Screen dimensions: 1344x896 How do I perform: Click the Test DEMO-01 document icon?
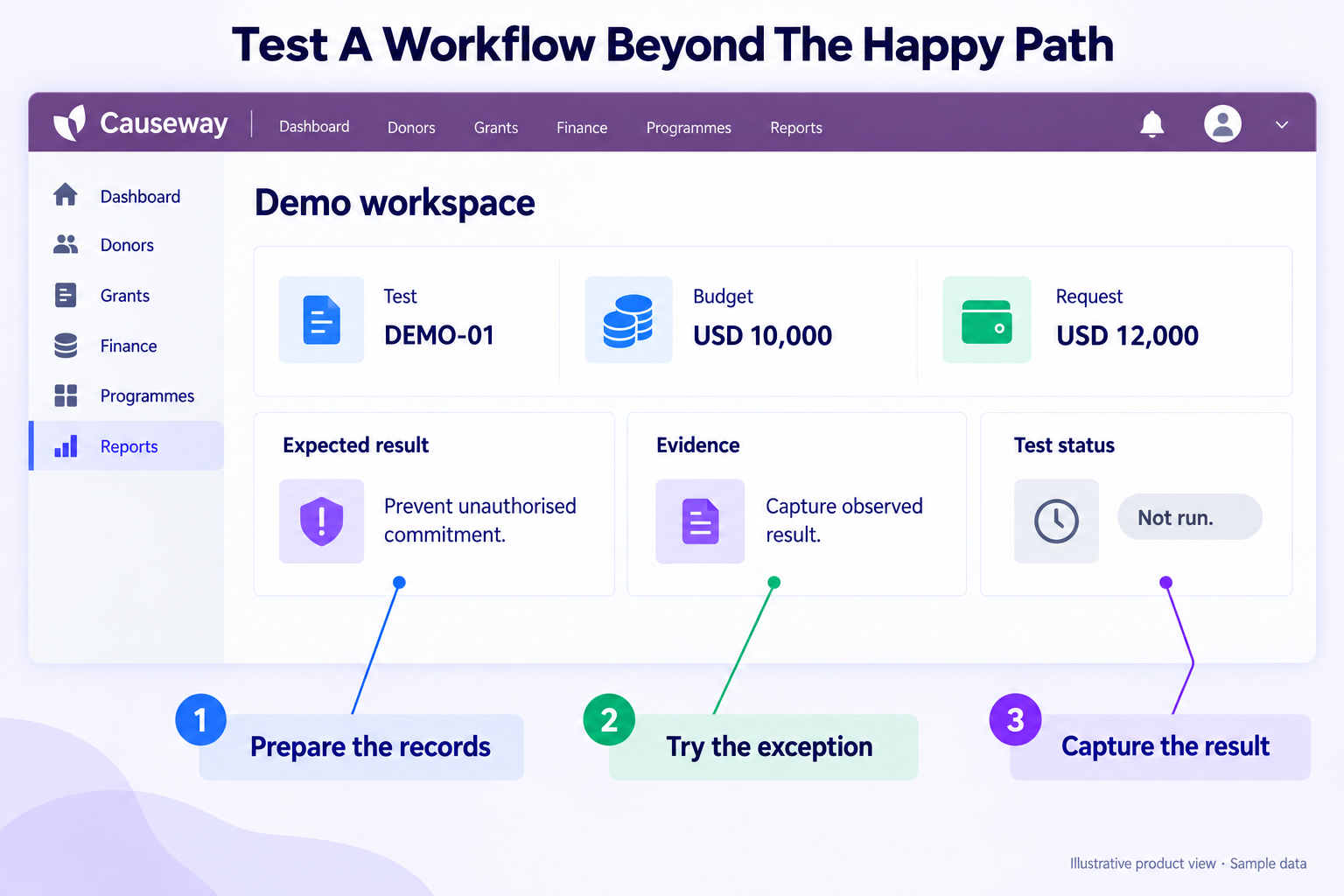coord(321,319)
